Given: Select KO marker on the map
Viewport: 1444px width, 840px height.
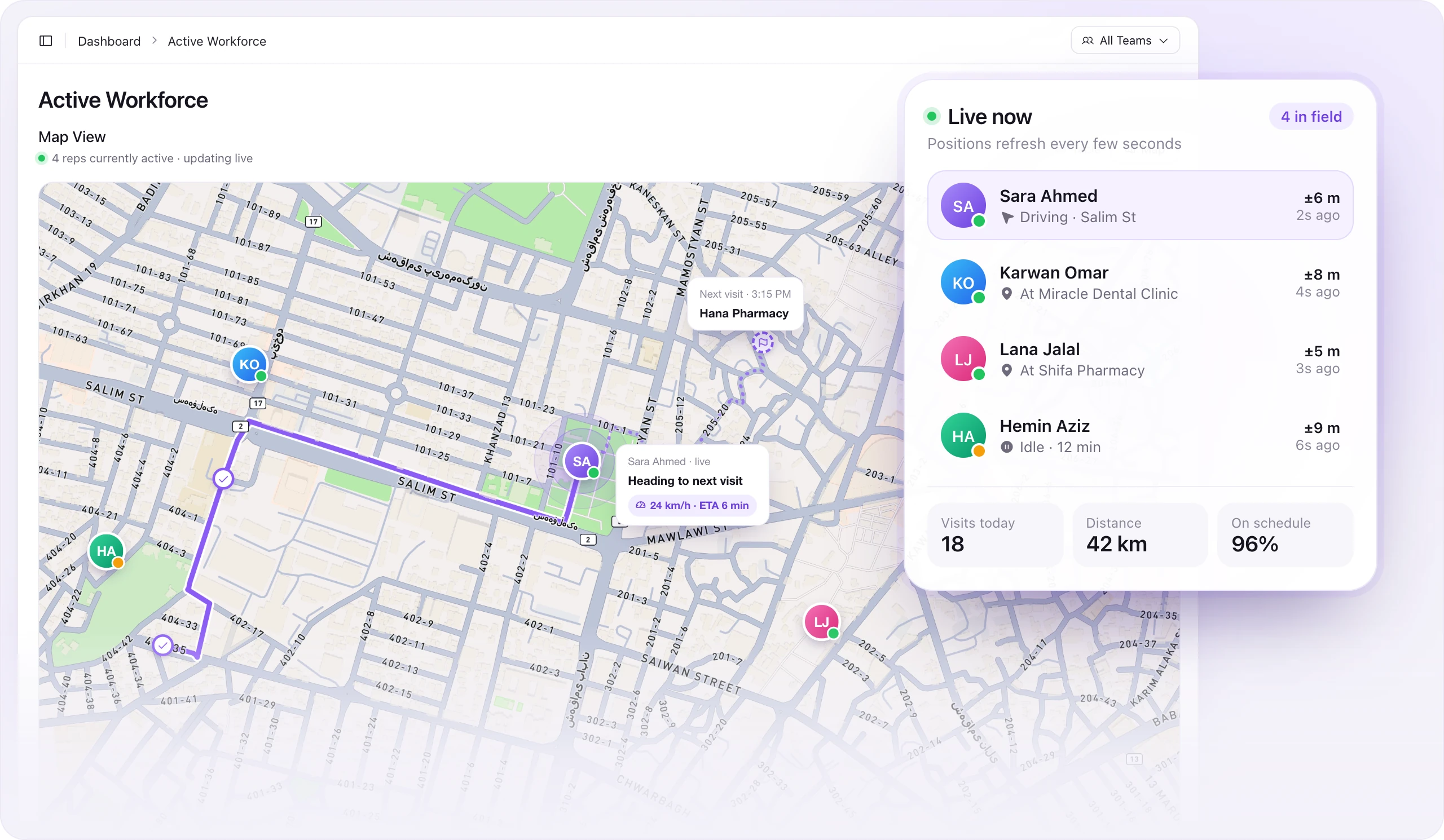Looking at the screenshot, I should (249, 364).
